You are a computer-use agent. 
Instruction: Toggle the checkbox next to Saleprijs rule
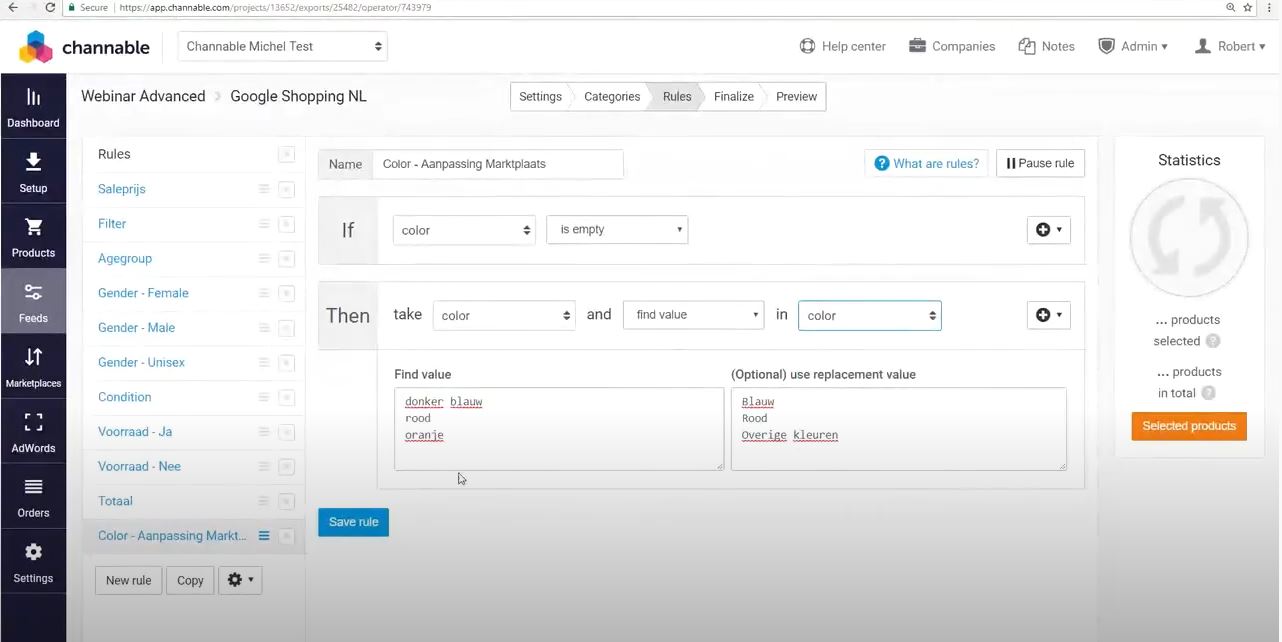click(286, 189)
